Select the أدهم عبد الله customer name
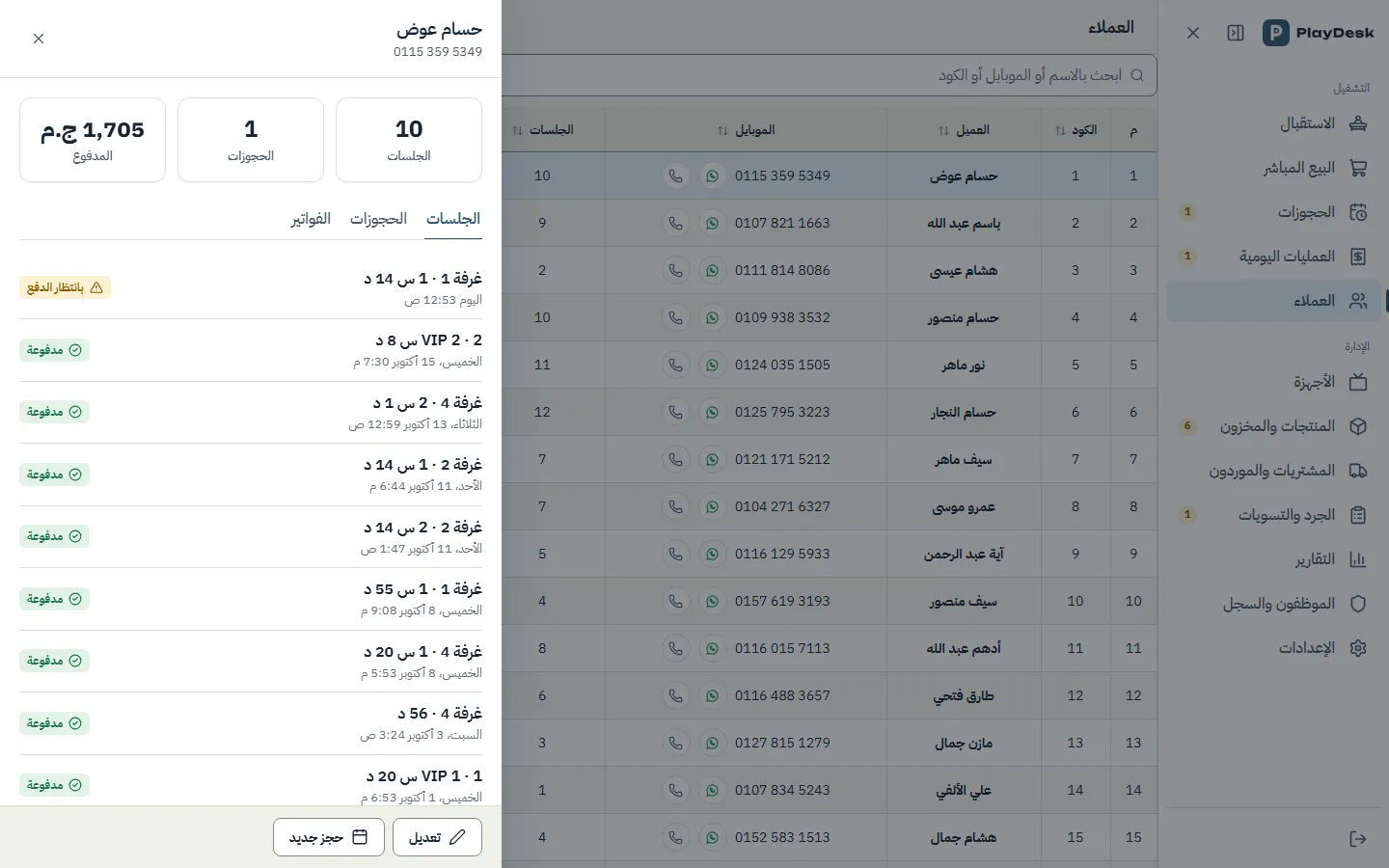This screenshot has width=1389, height=868. pyautogui.click(x=964, y=648)
